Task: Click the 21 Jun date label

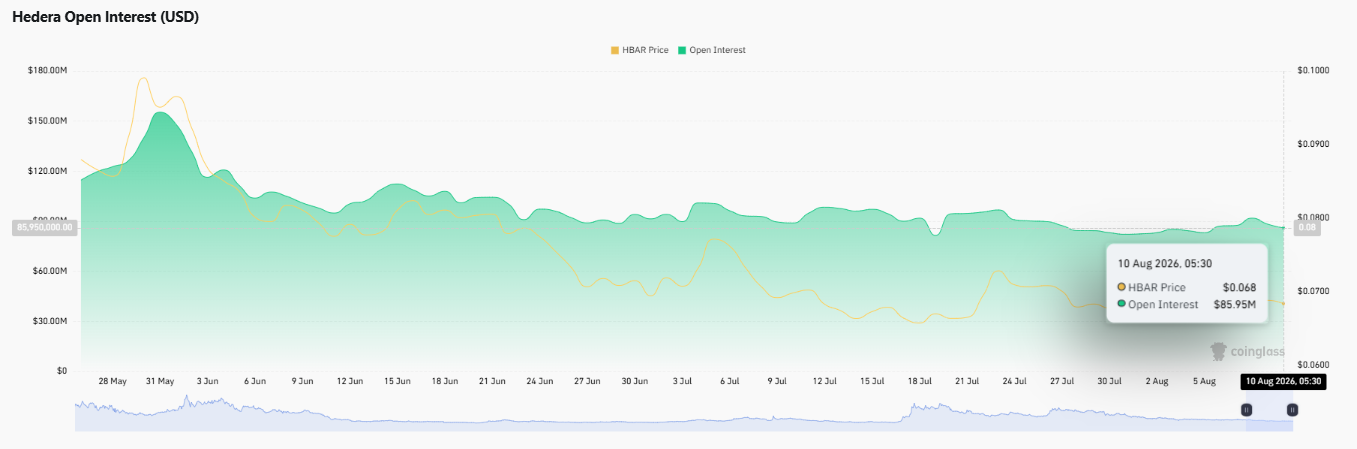Action: pos(493,381)
